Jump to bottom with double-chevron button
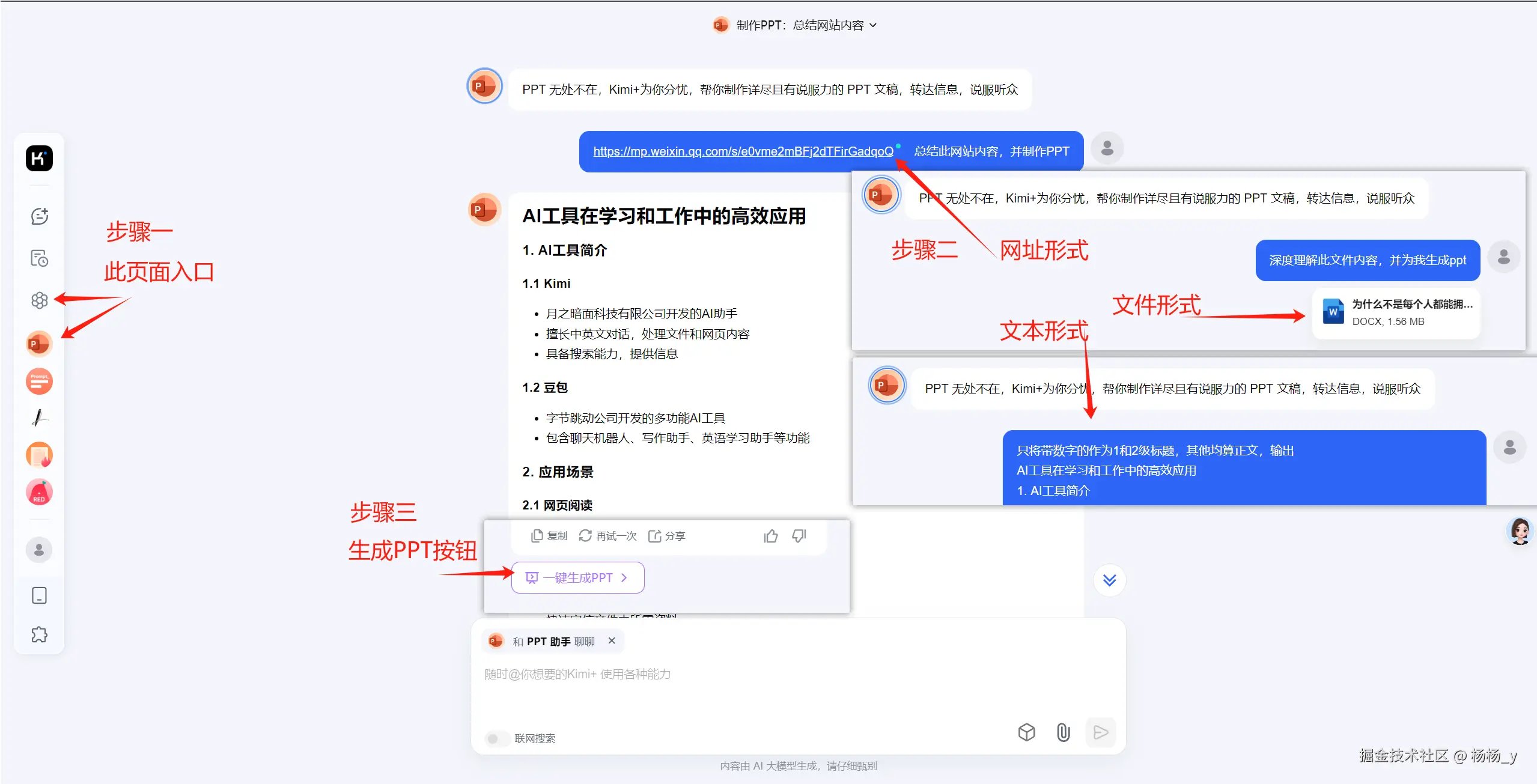Image resolution: width=1537 pixels, height=784 pixels. coord(1109,580)
